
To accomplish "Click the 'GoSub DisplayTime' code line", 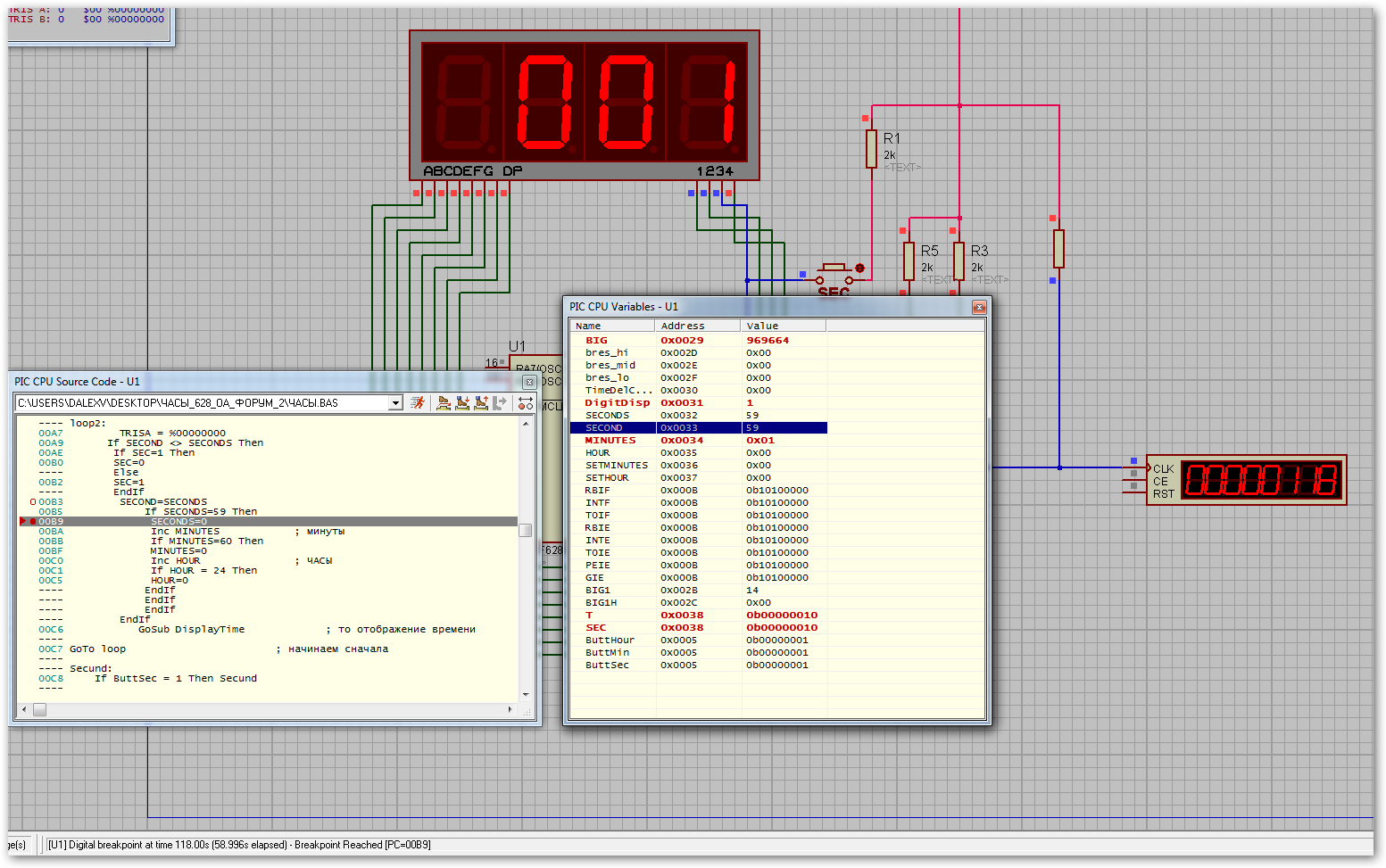I will 191,630.
